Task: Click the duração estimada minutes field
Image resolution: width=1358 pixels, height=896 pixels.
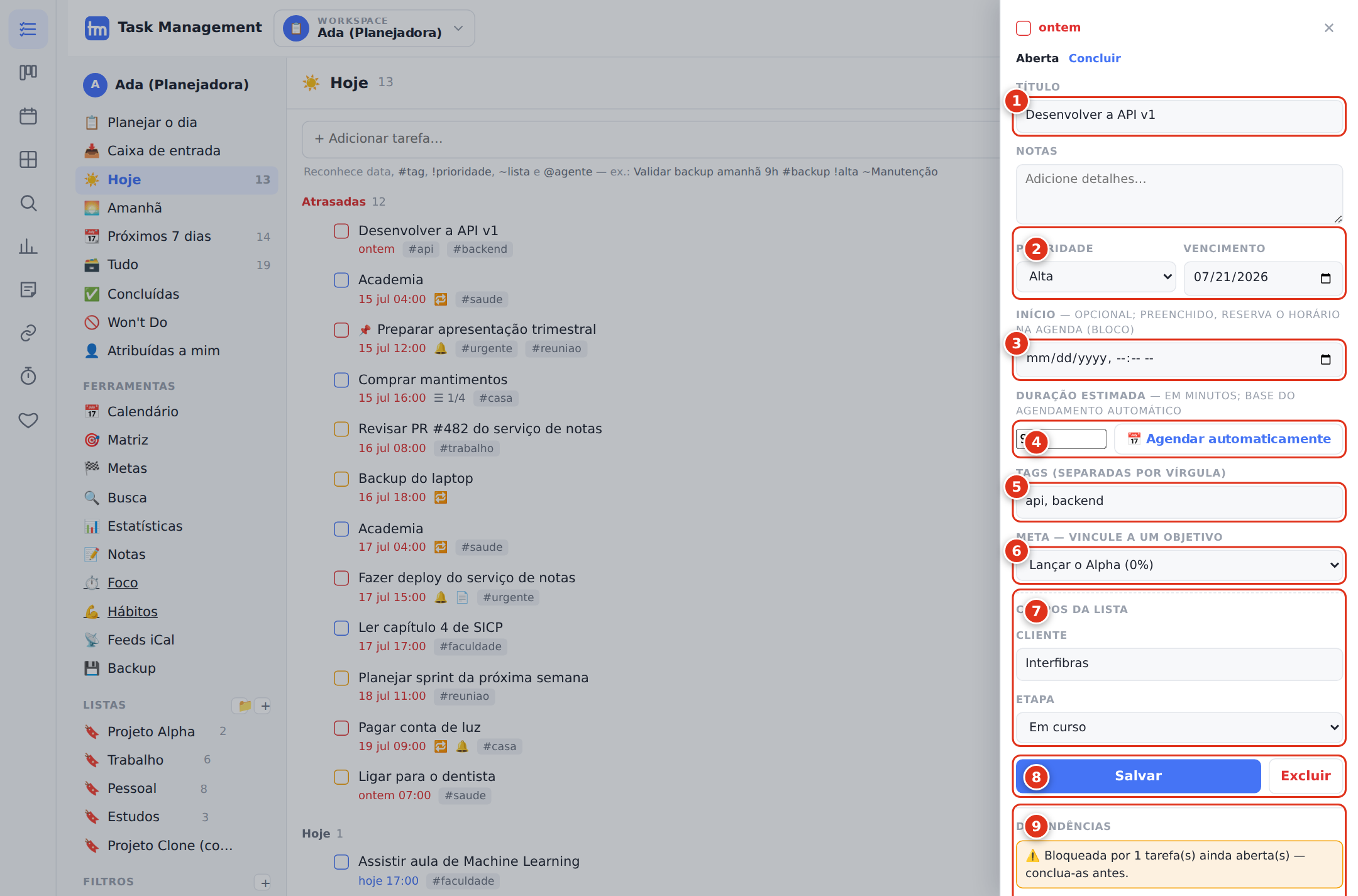Action: (1062, 439)
